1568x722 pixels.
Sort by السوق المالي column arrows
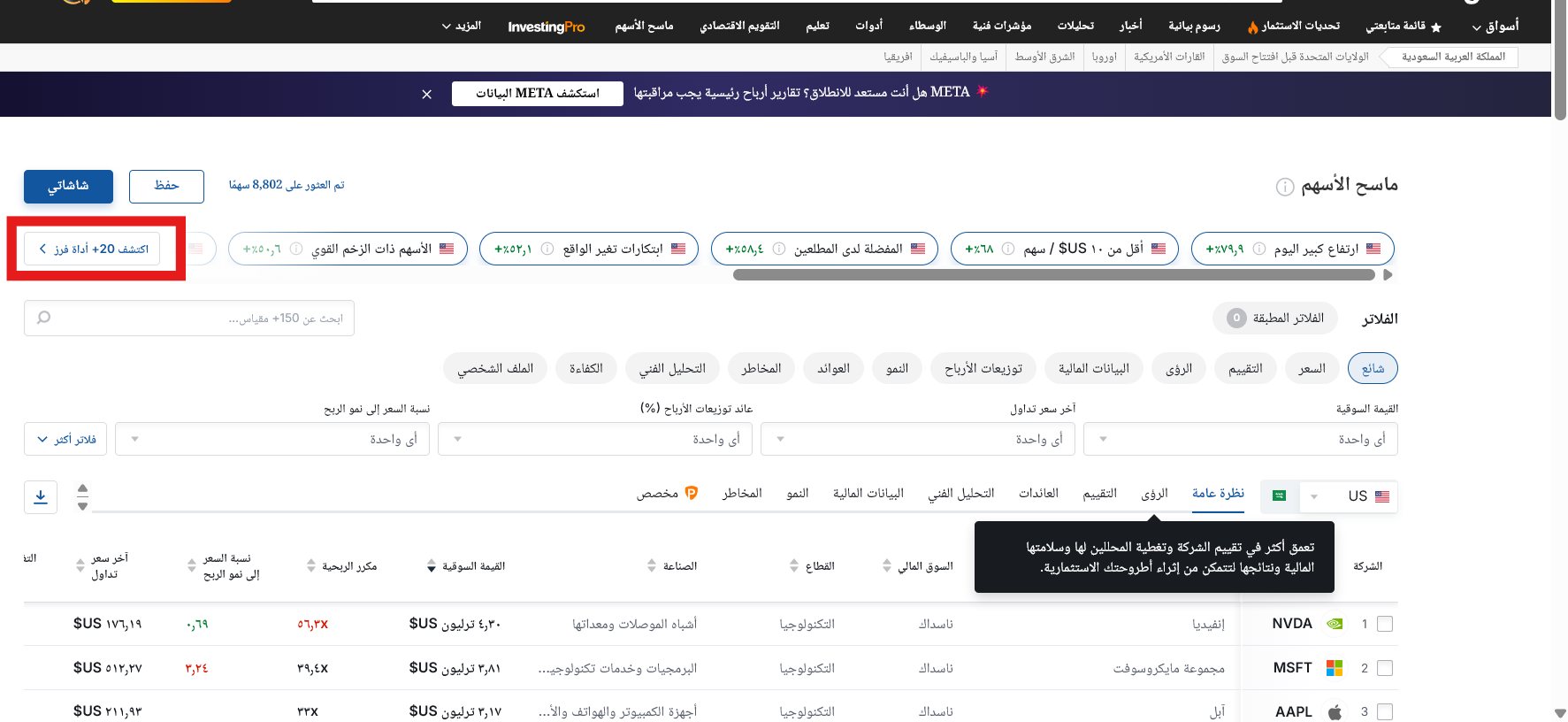tap(887, 566)
